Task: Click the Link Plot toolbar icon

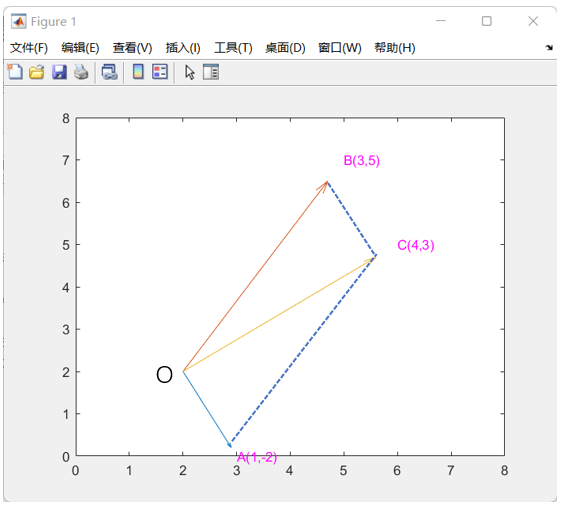Action: (x=109, y=72)
